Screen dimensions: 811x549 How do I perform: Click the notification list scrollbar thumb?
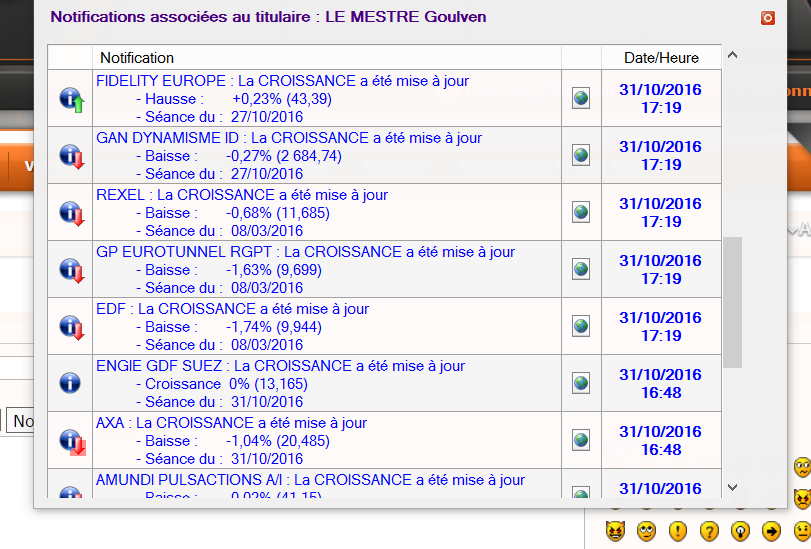tap(733, 301)
